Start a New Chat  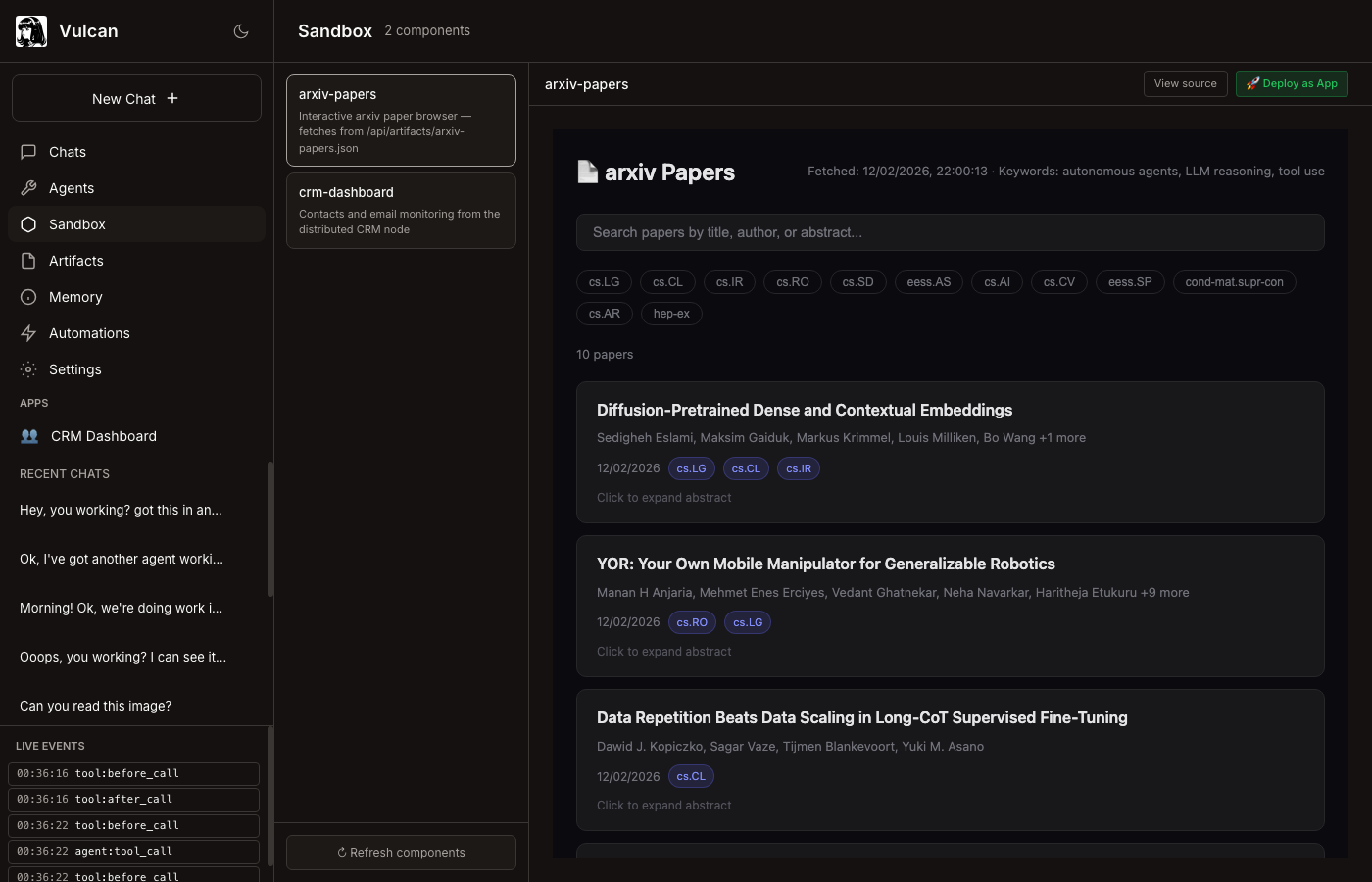tap(136, 98)
